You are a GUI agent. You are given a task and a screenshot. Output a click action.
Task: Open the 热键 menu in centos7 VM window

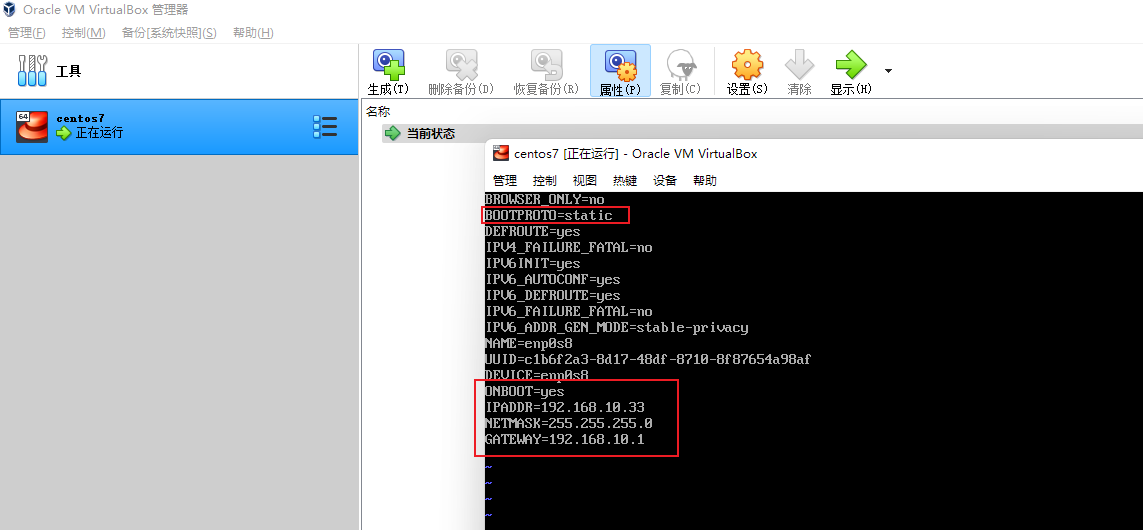625,181
